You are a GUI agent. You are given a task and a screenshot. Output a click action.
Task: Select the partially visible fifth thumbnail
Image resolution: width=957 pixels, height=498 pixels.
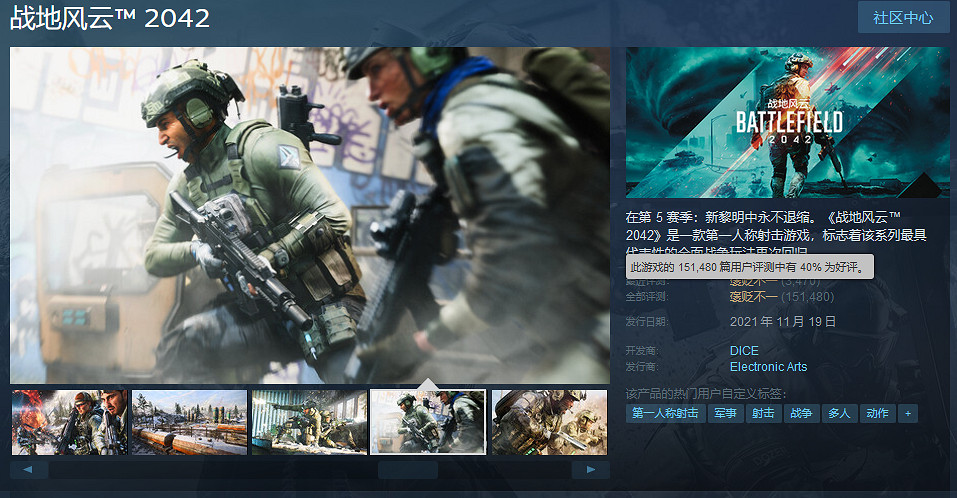pyautogui.click(x=549, y=422)
